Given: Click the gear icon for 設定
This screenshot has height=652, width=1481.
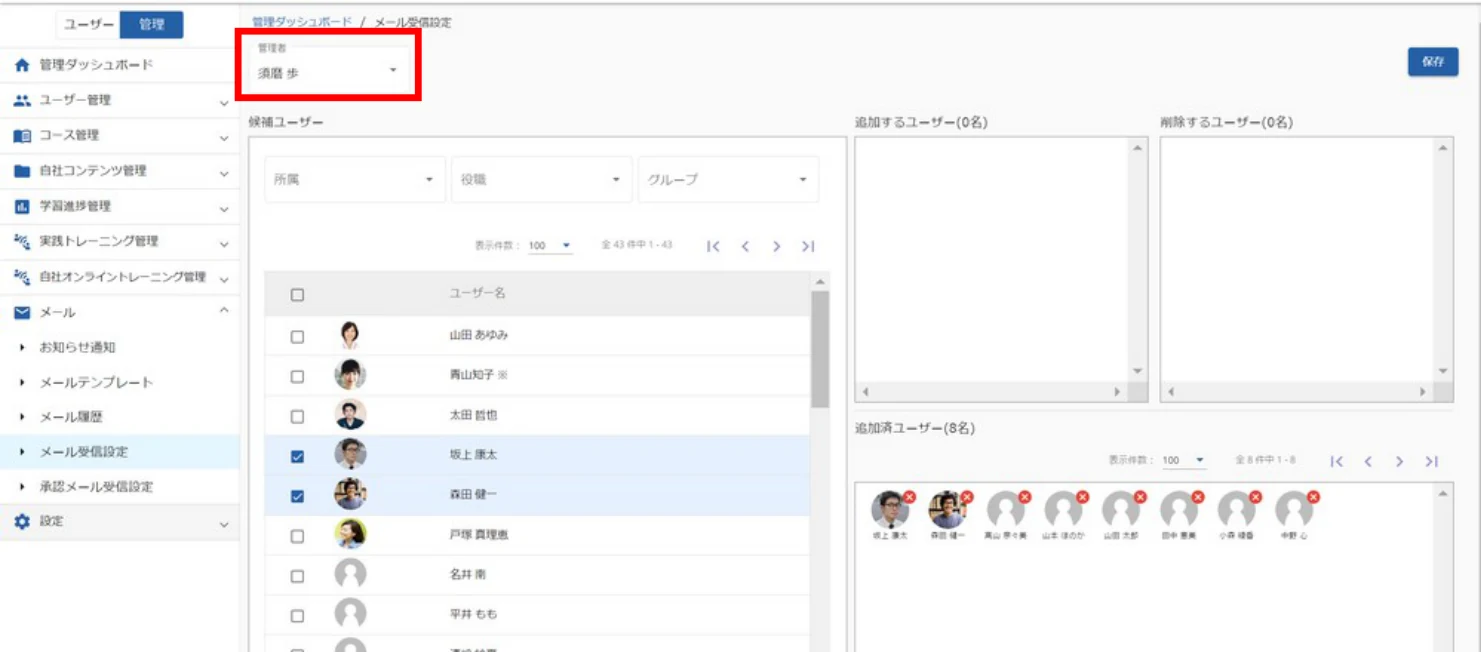Looking at the screenshot, I should point(22,522).
